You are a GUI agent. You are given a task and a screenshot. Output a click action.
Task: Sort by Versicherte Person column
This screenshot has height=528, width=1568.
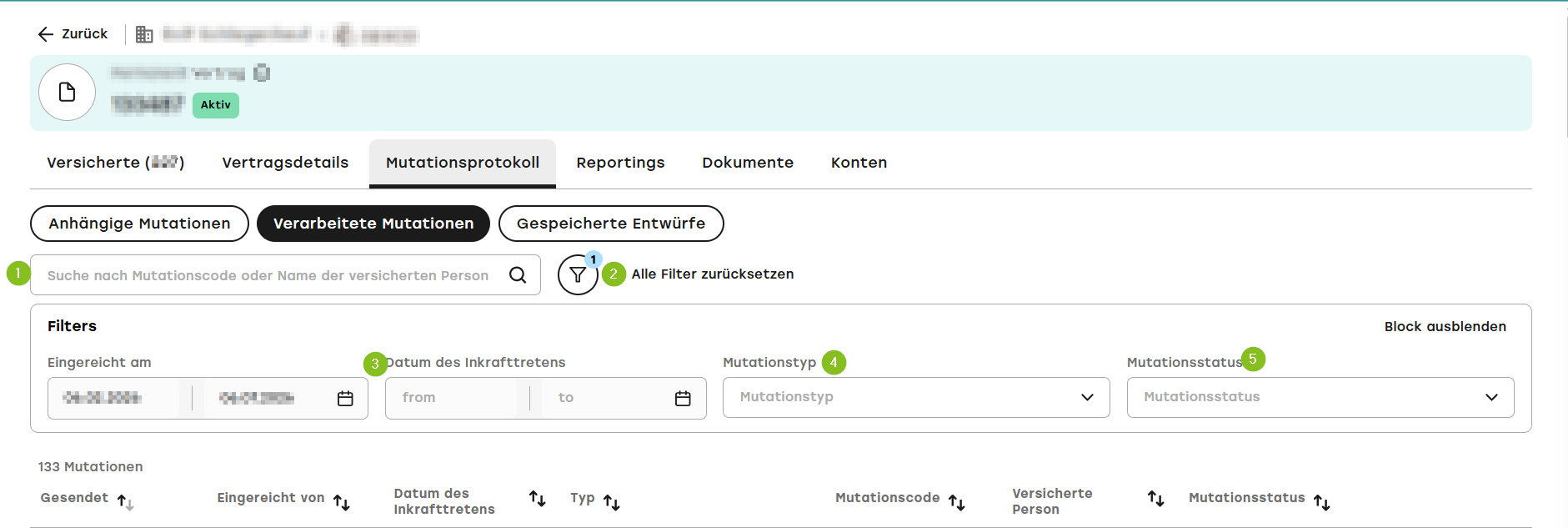(x=1156, y=499)
